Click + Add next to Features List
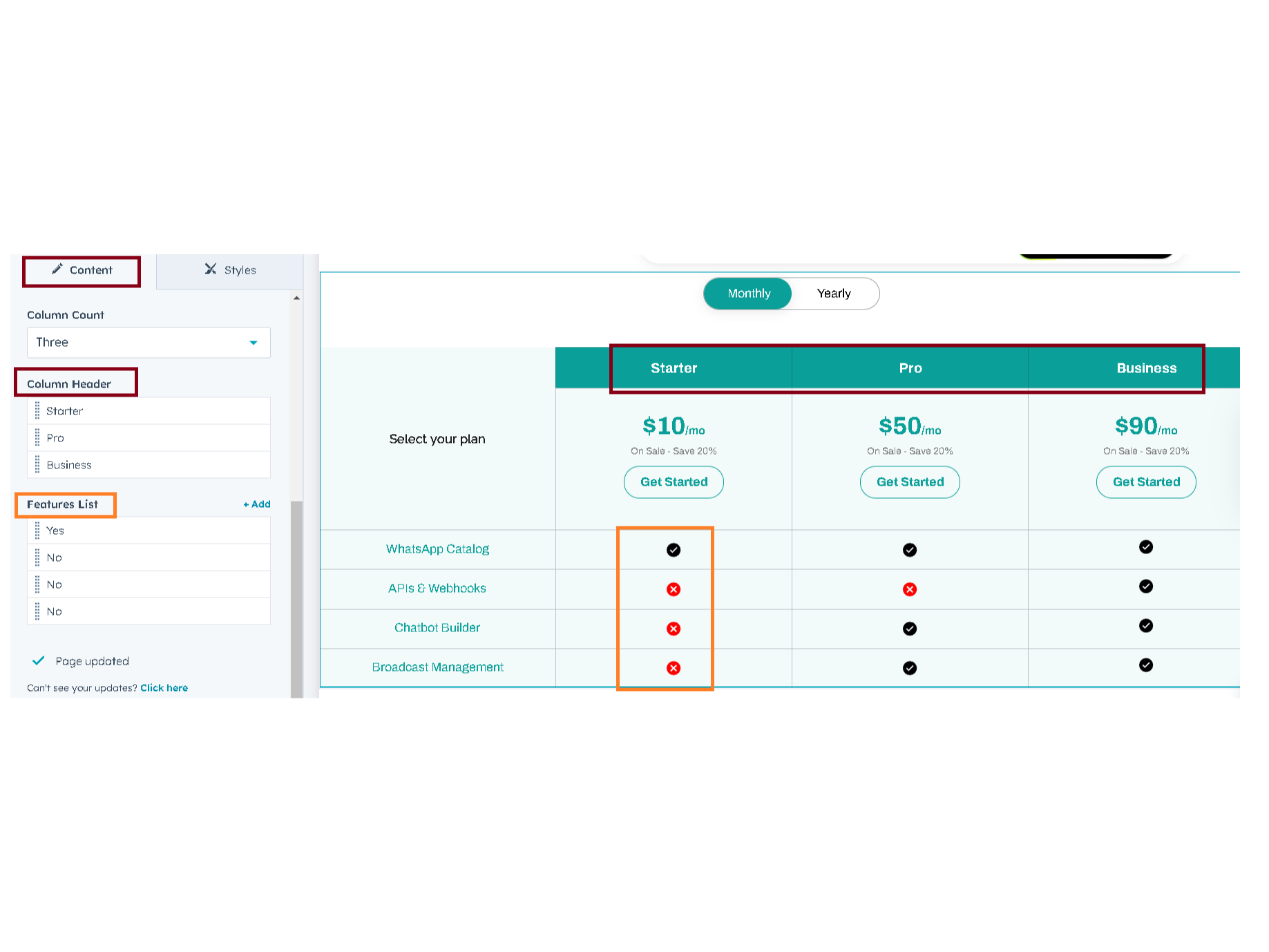This screenshot has width=1269, height=952. click(x=256, y=504)
